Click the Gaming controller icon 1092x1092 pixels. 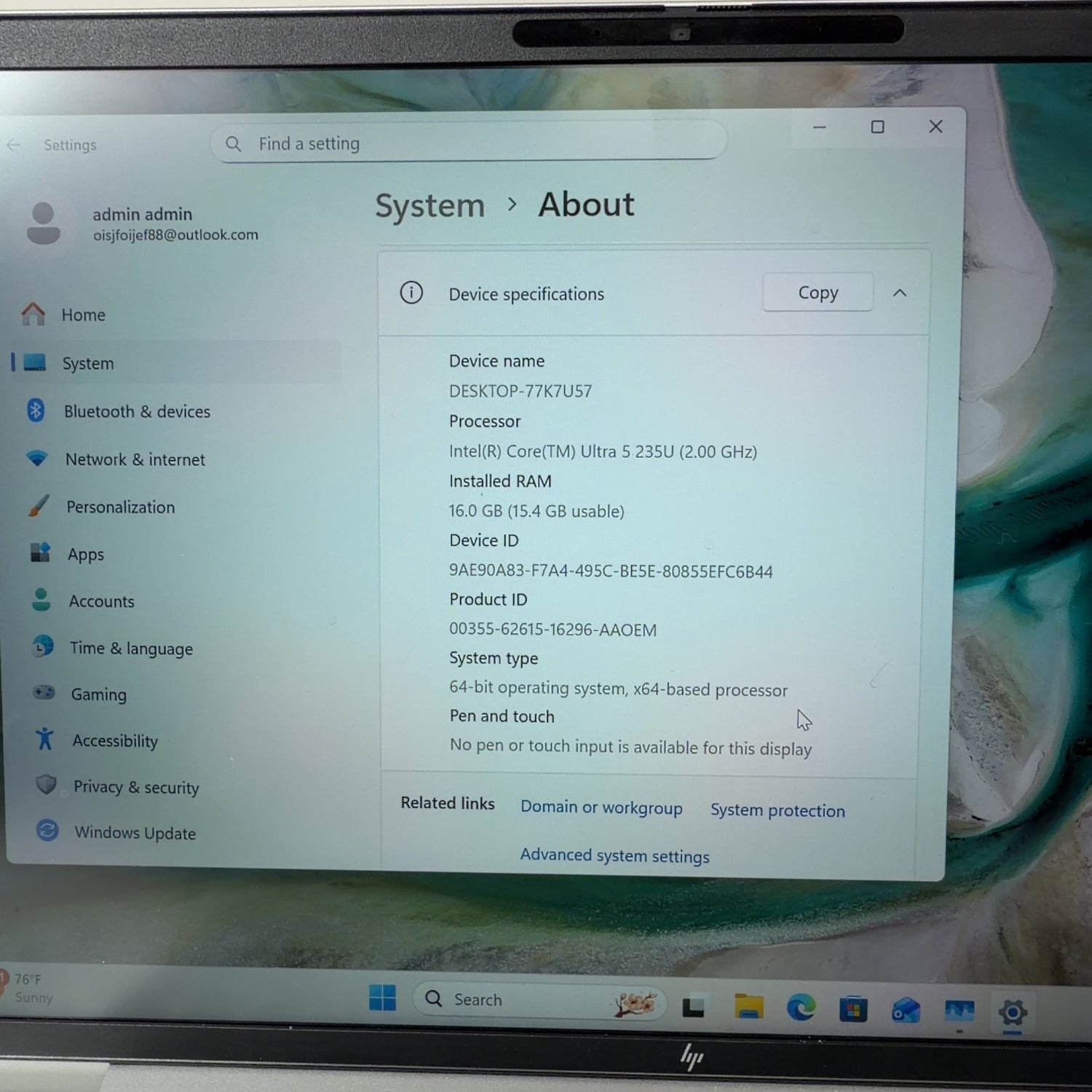(44, 692)
